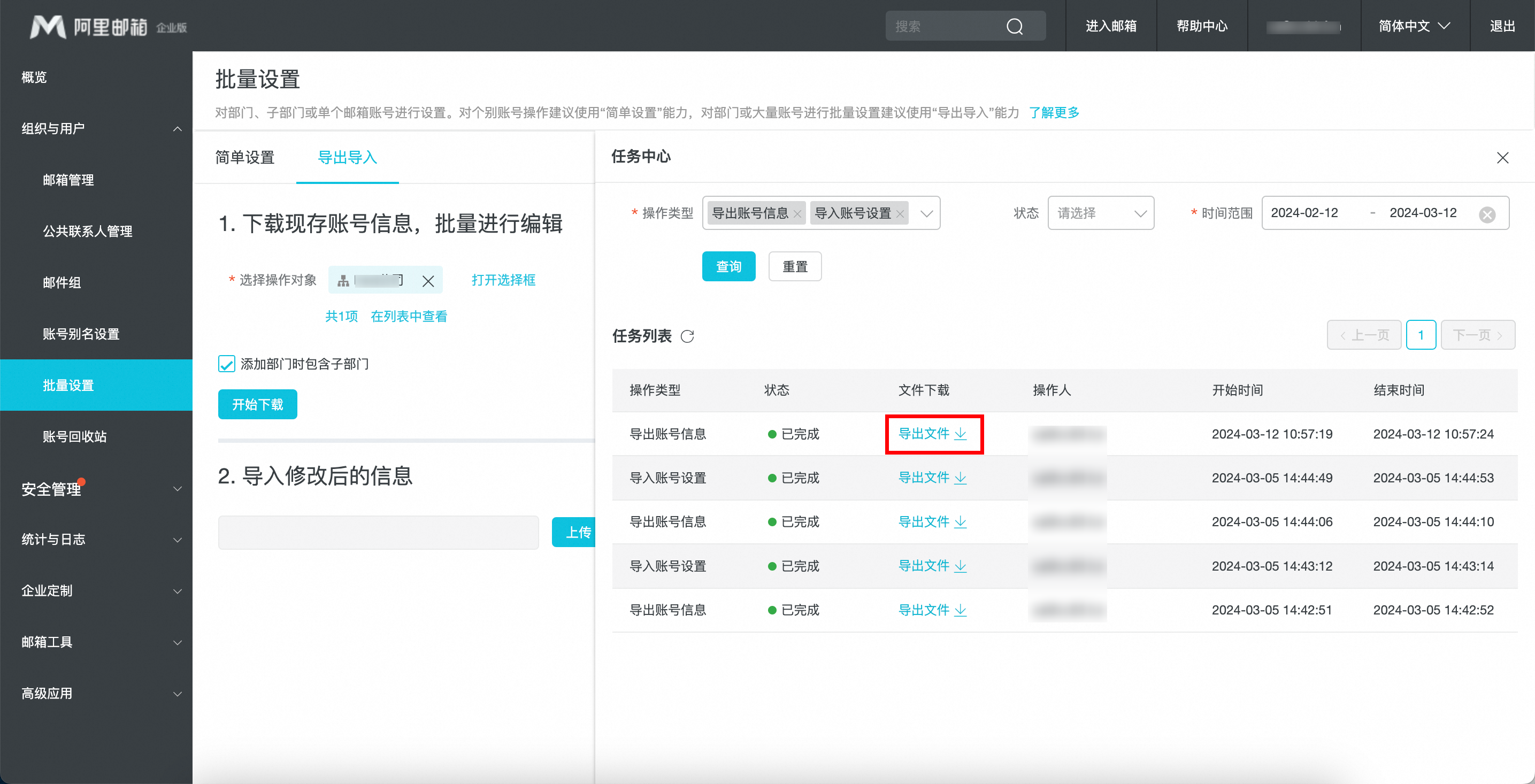Screen dimensions: 1535x784
Task: Refresh the task list with reload icon
Action: coord(687,336)
